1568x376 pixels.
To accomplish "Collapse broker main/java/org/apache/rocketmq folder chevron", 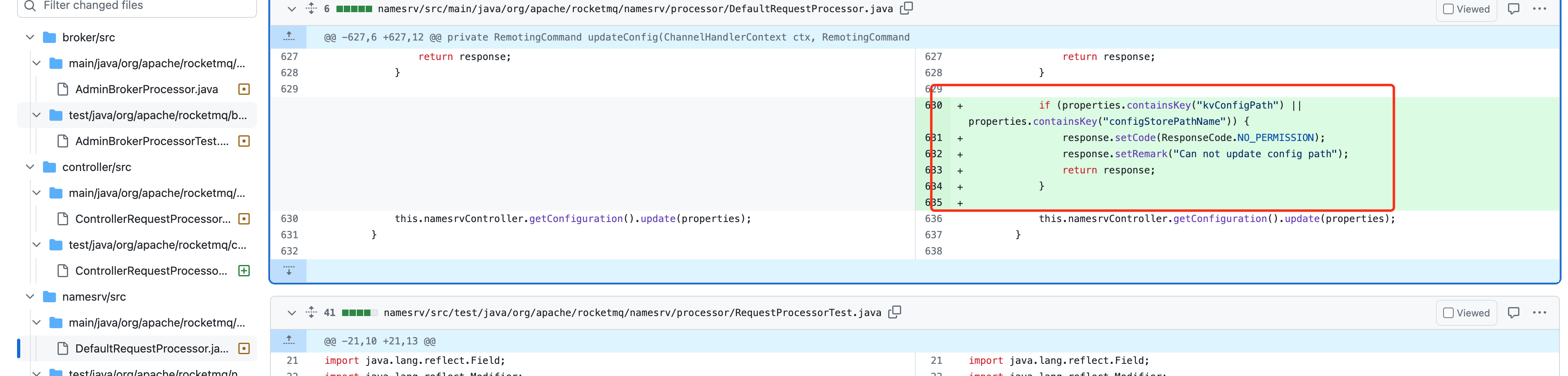I will pos(36,63).
